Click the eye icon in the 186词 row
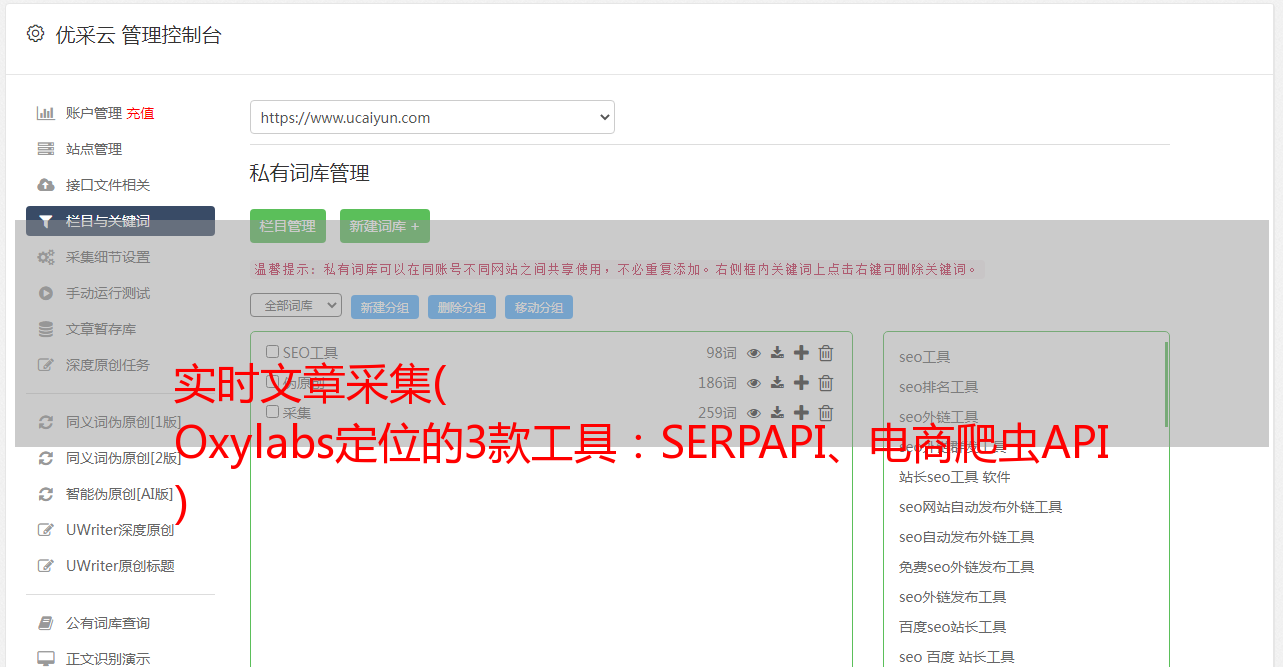This screenshot has width=1283, height=667. (754, 382)
